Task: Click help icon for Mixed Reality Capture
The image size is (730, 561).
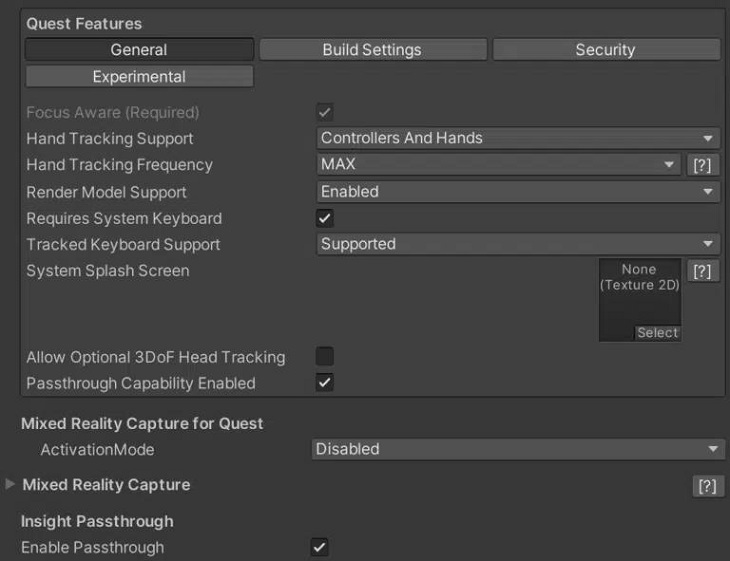Action: (707, 486)
